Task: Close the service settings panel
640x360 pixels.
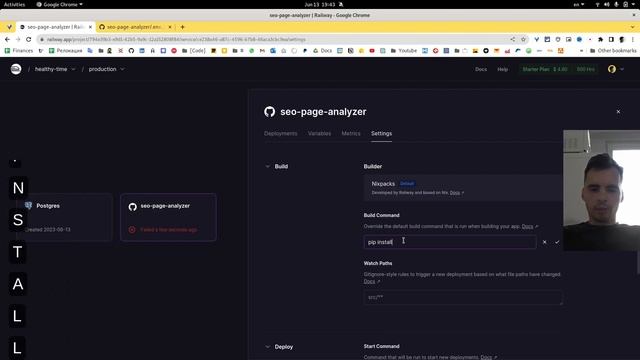Action: tap(618, 111)
